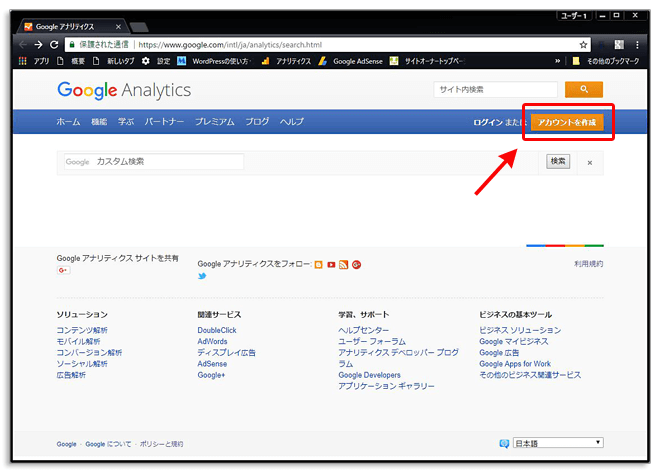Image resolution: width=660 pixels, height=473 pixels.
Task: Click the Google+ share icon
Action: [x=64, y=270]
